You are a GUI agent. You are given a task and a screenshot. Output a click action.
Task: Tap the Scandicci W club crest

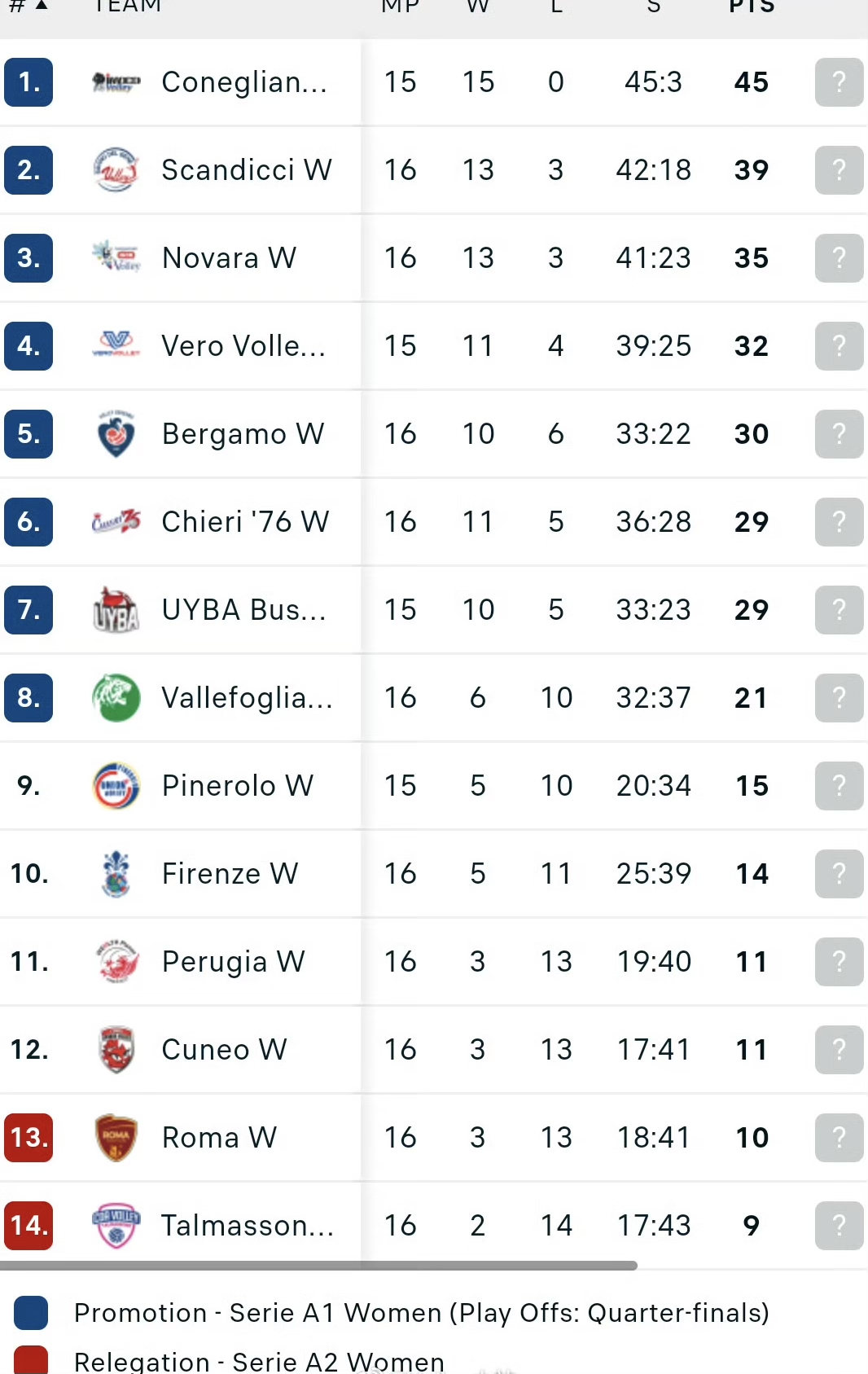(x=116, y=169)
